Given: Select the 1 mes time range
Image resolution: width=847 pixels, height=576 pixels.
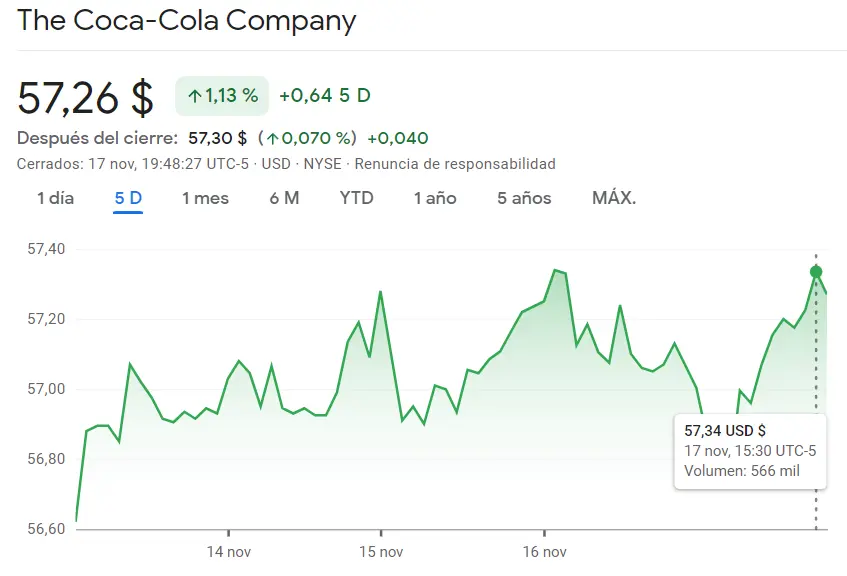Looking at the screenshot, I should coord(204,198).
